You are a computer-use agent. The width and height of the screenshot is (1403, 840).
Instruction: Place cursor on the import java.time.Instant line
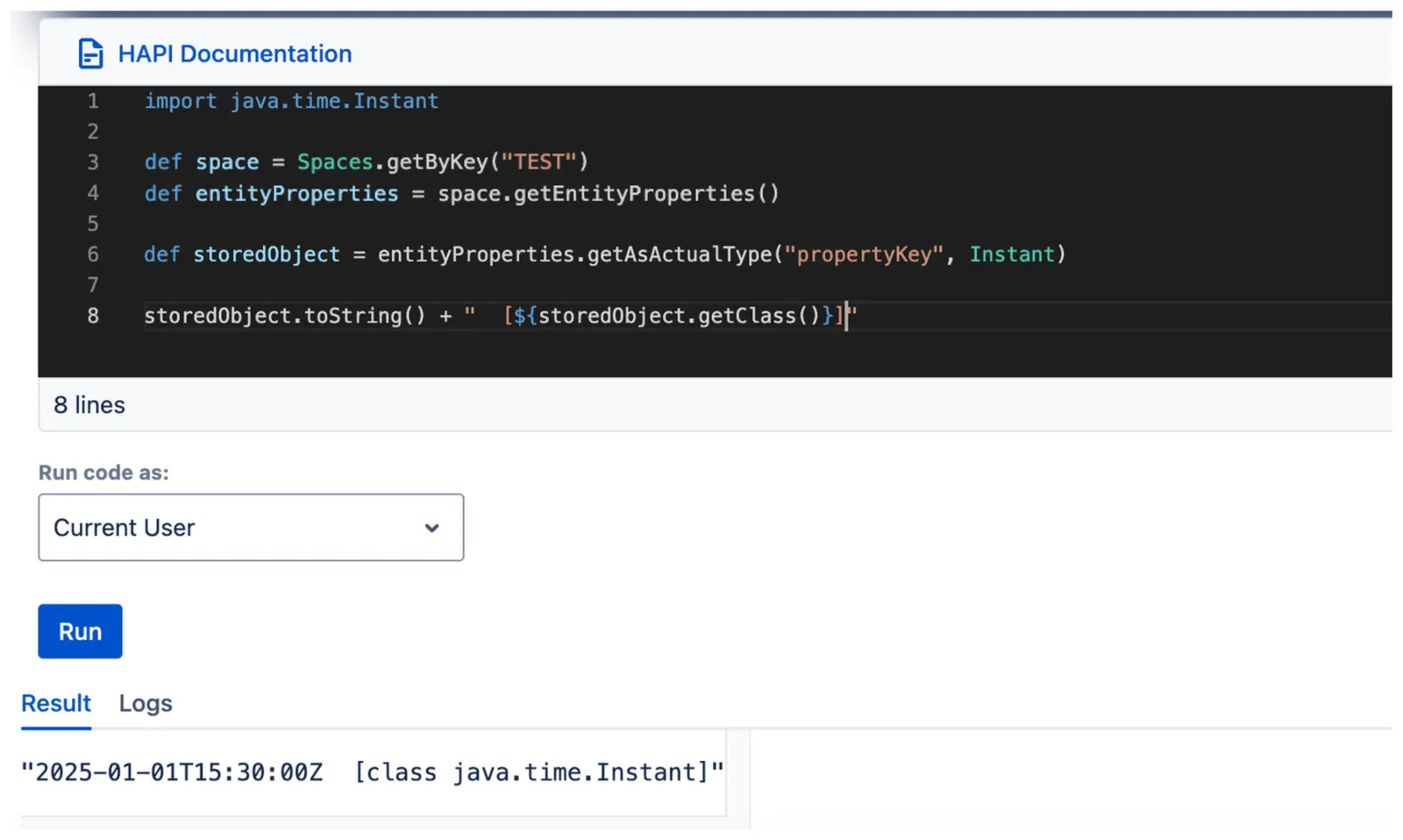291,101
